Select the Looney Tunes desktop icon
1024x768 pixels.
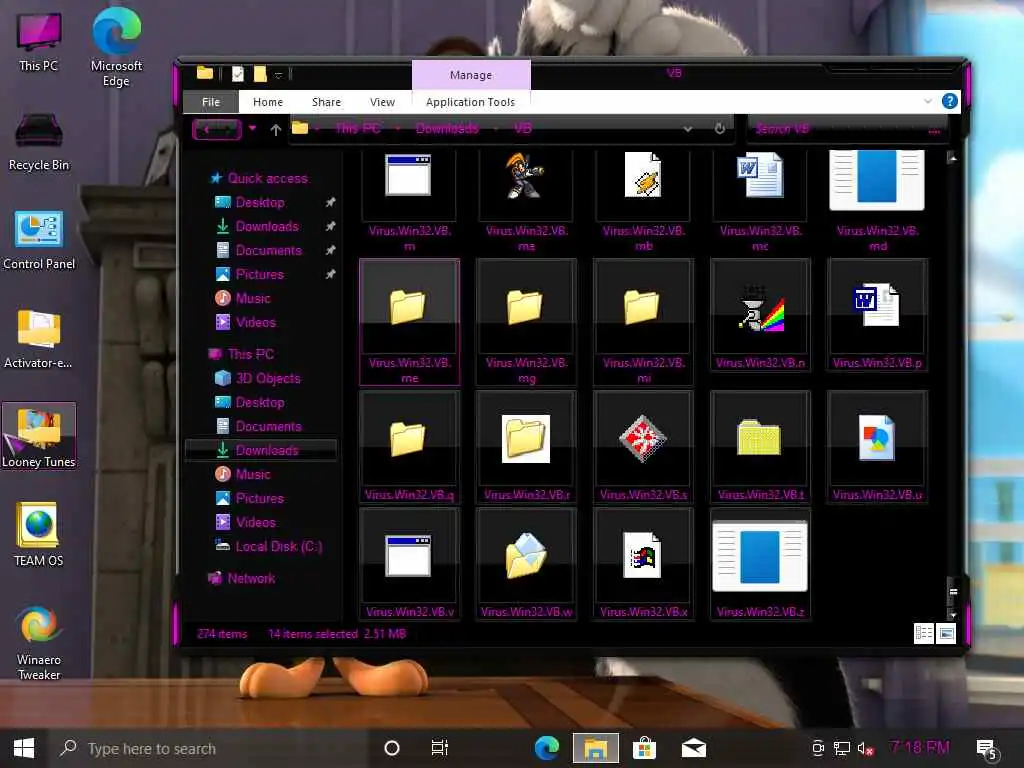click(x=39, y=436)
